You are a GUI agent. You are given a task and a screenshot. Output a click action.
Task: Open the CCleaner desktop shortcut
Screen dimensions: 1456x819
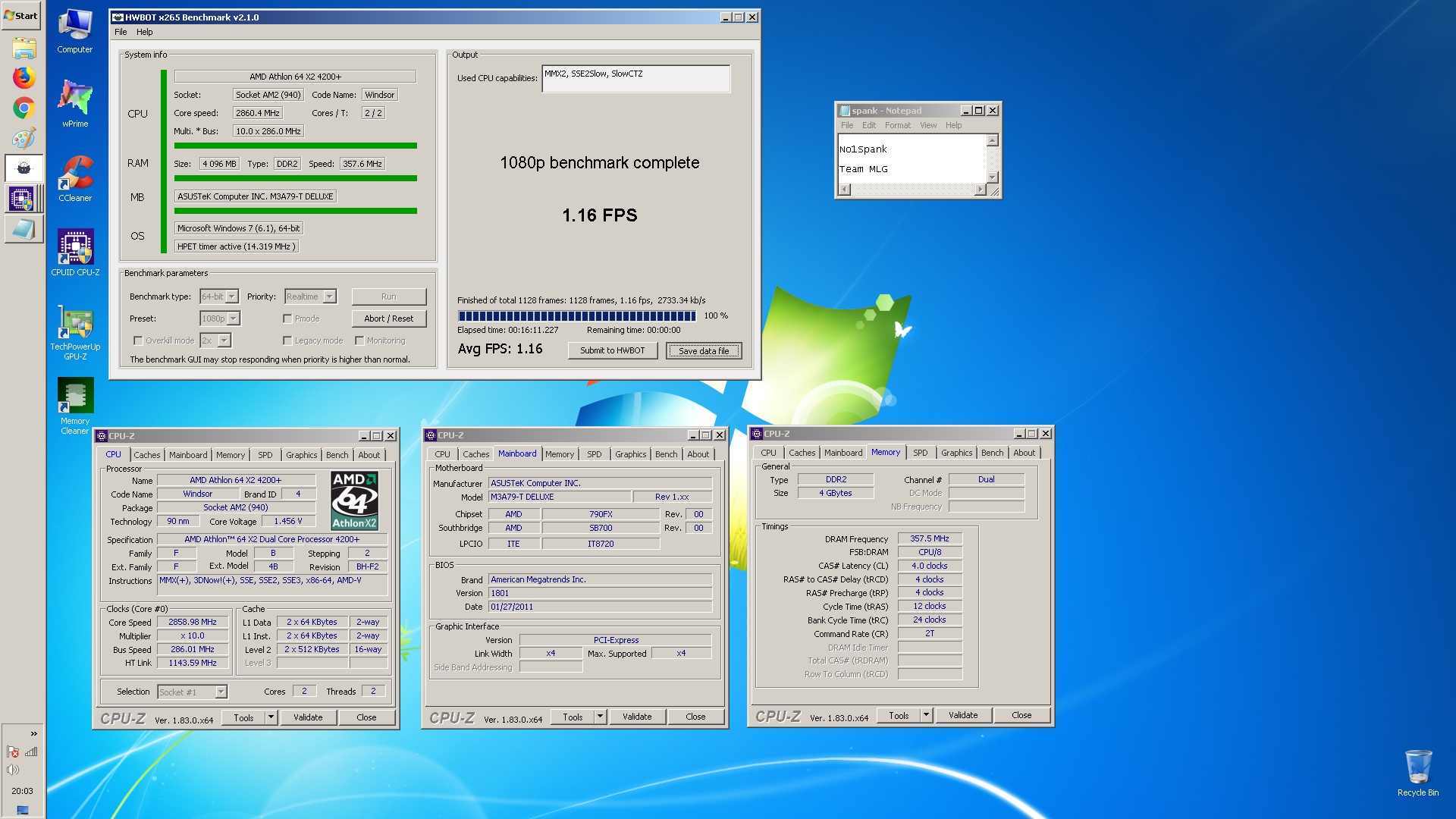coord(75,179)
